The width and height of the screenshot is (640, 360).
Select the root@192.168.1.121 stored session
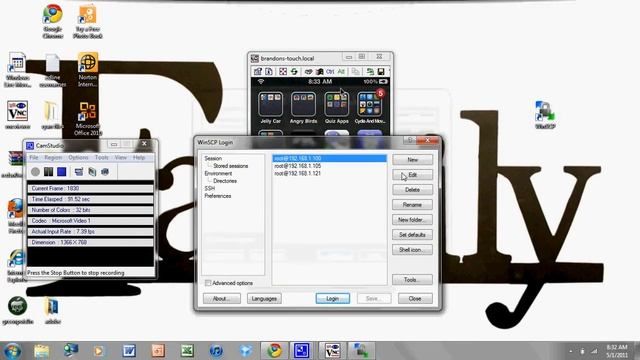coord(298,173)
